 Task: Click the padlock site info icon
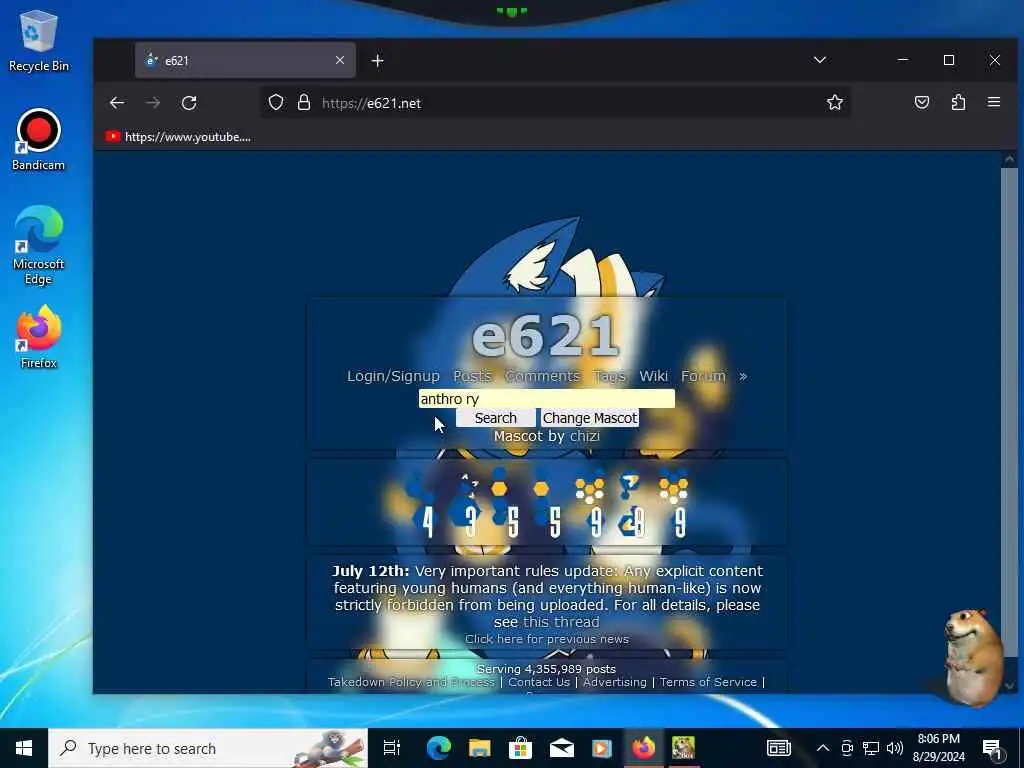pyautogui.click(x=304, y=103)
